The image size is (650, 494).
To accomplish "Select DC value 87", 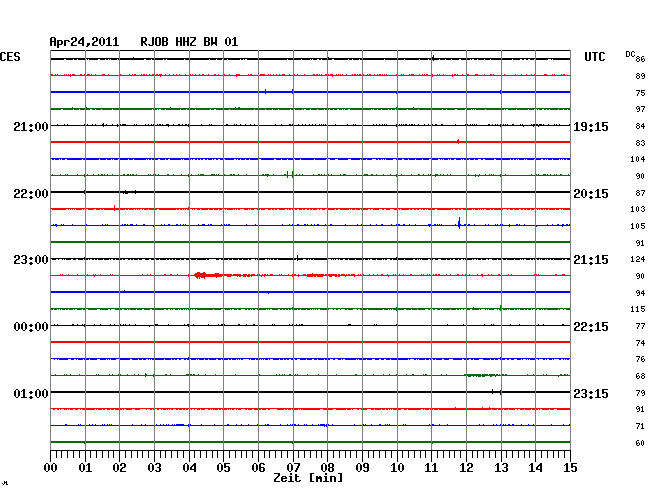I will tap(640, 193).
